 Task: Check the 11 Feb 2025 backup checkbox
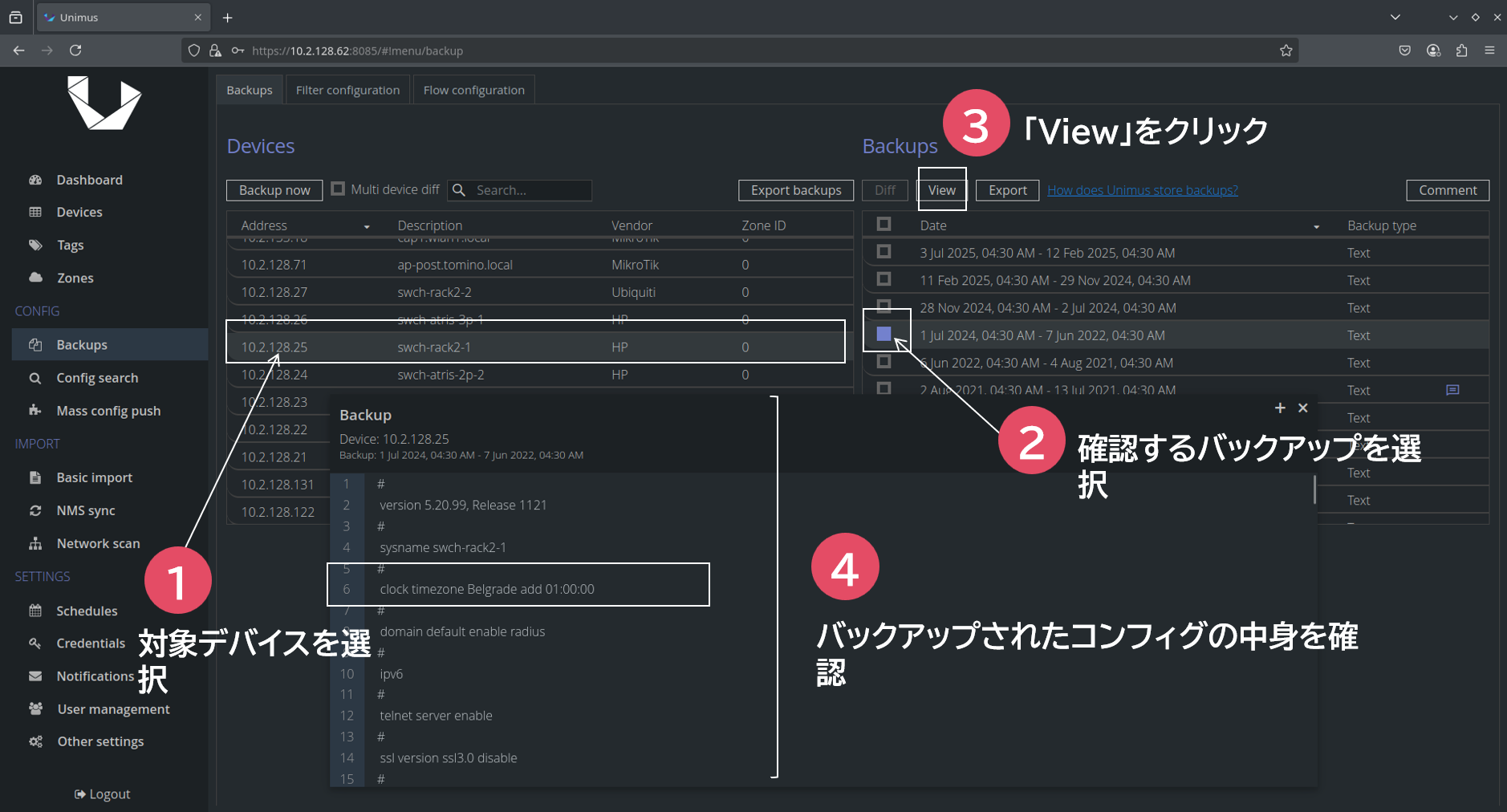(883, 278)
